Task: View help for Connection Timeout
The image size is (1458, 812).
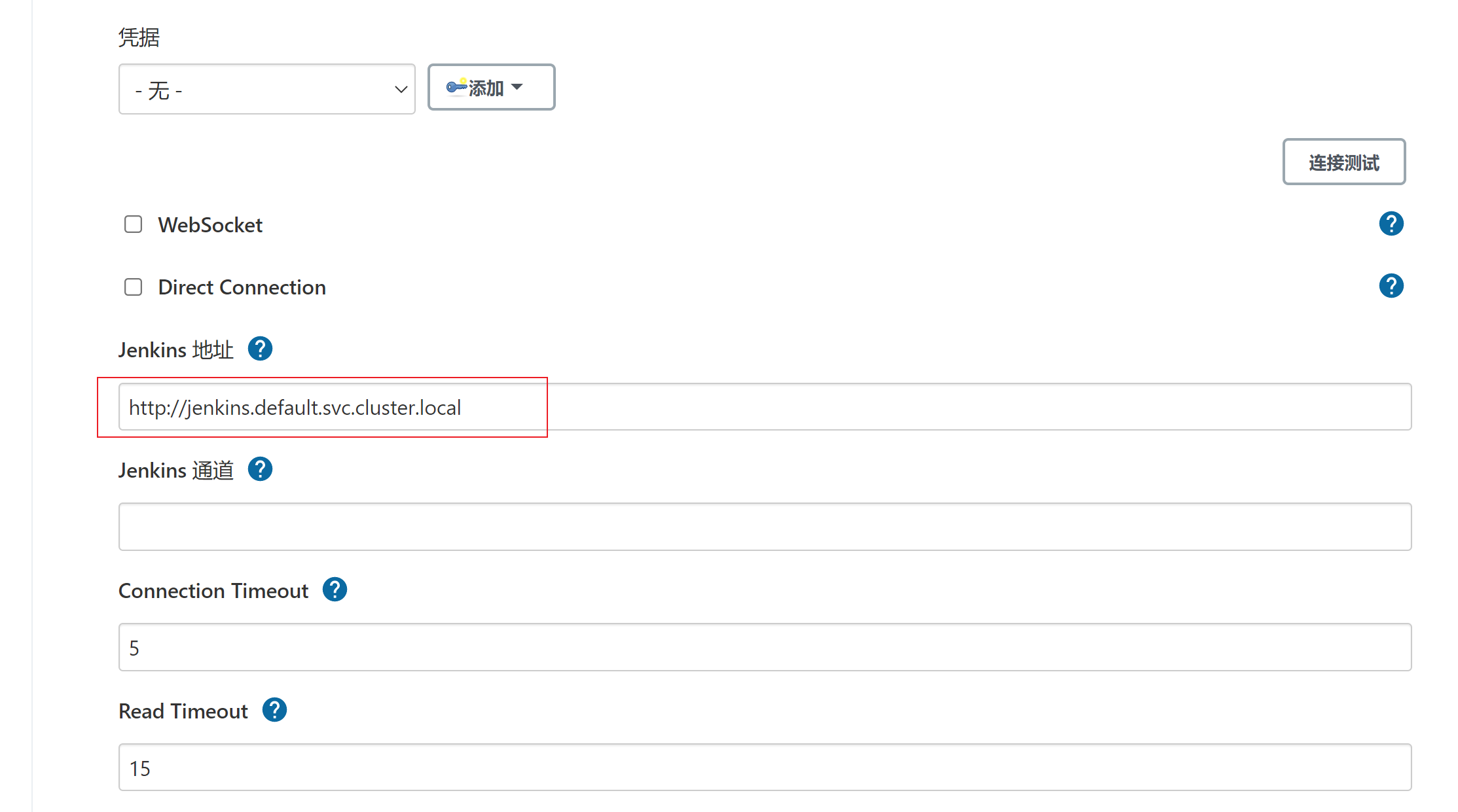Action: pyautogui.click(x=335, y=590)
